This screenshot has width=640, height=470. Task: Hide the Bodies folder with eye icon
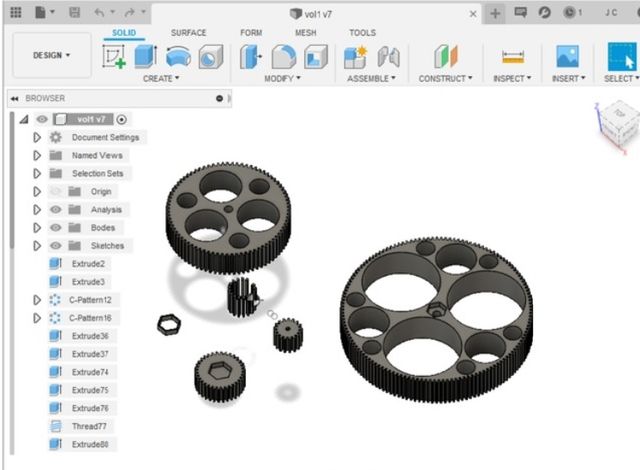(x=56, y=228)
